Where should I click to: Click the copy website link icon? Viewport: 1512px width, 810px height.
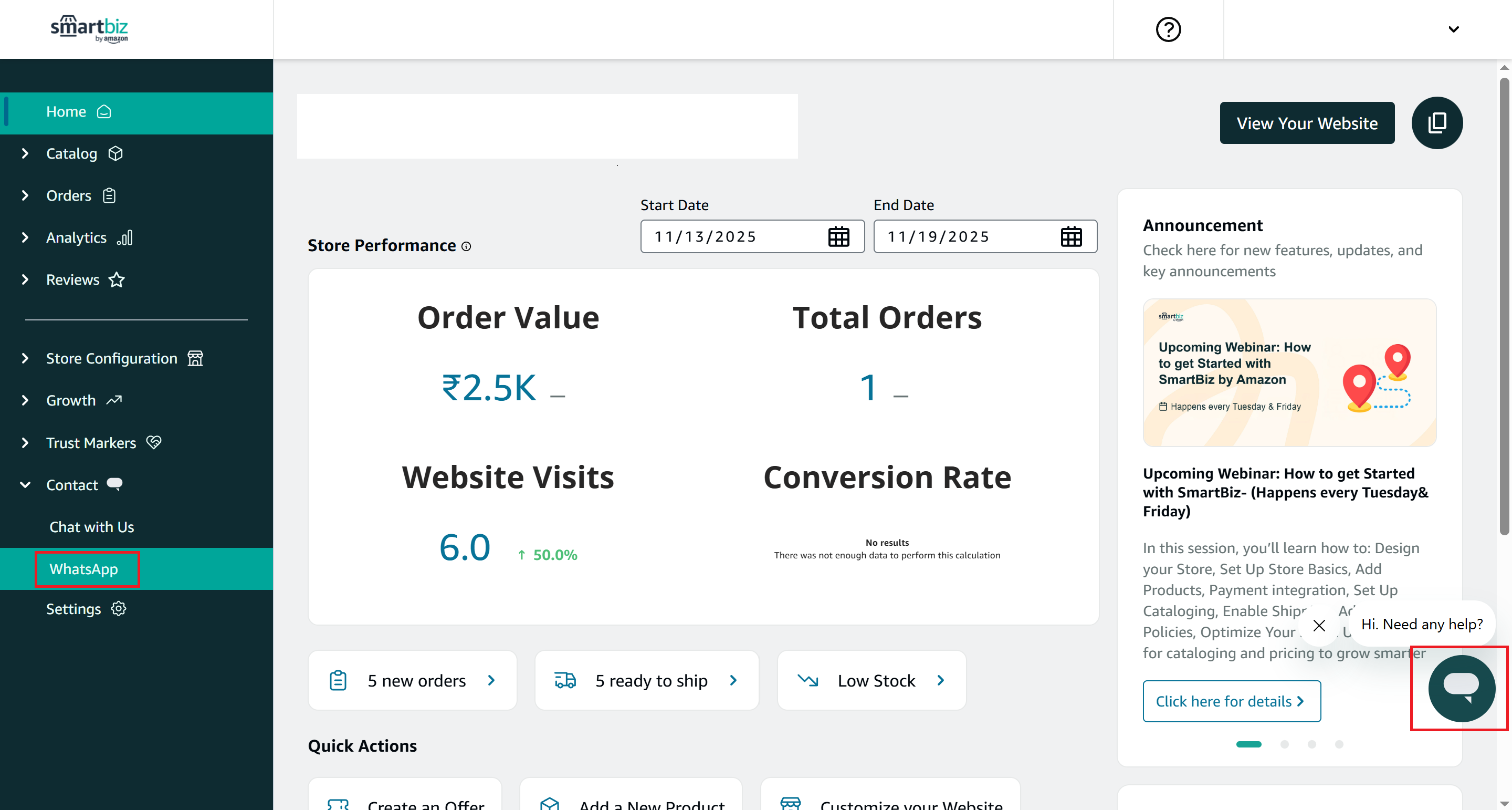point(1436,123)
